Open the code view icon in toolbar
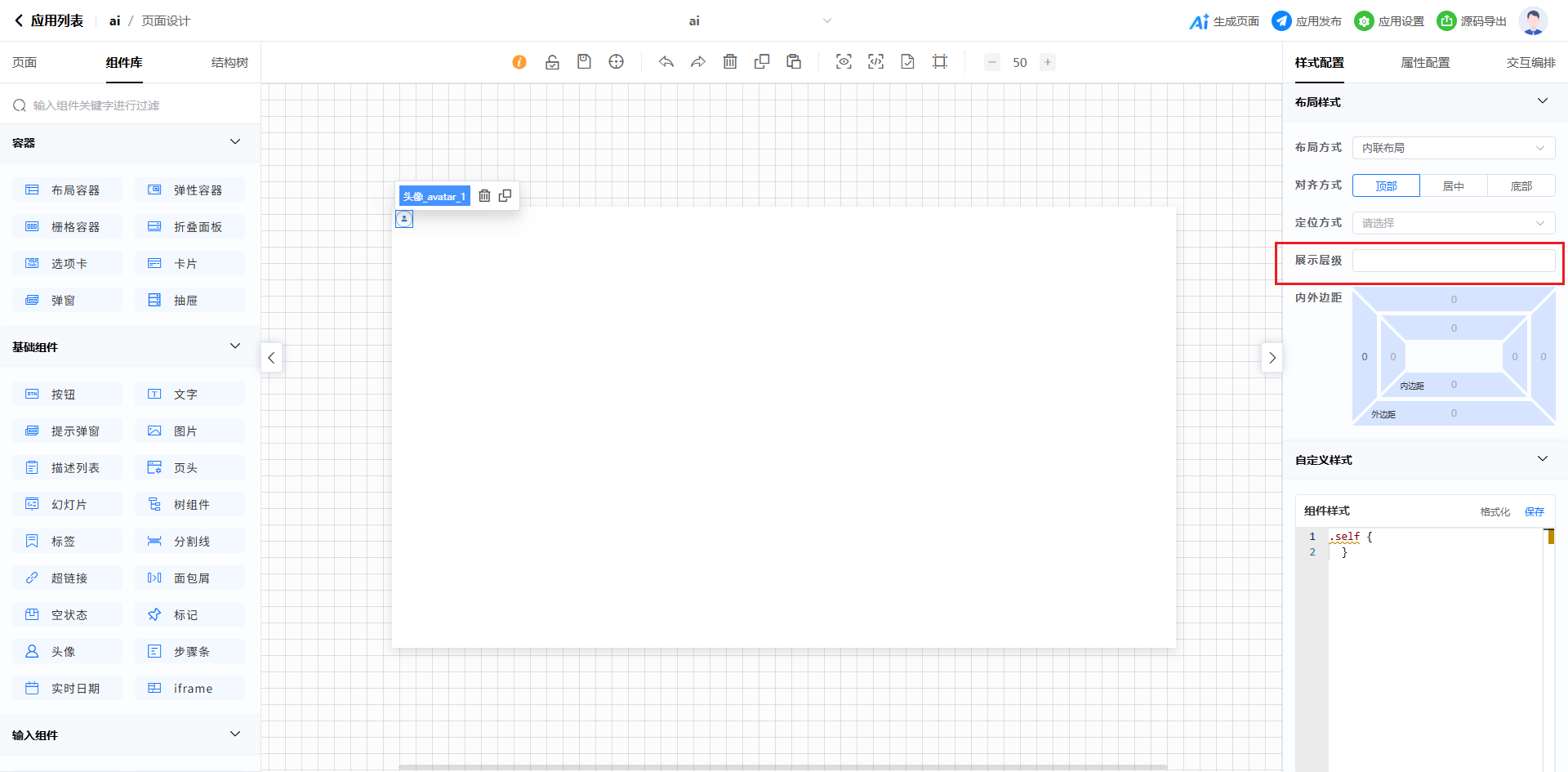This screenshot has height=772, width=1568. [x=875, y=62]
